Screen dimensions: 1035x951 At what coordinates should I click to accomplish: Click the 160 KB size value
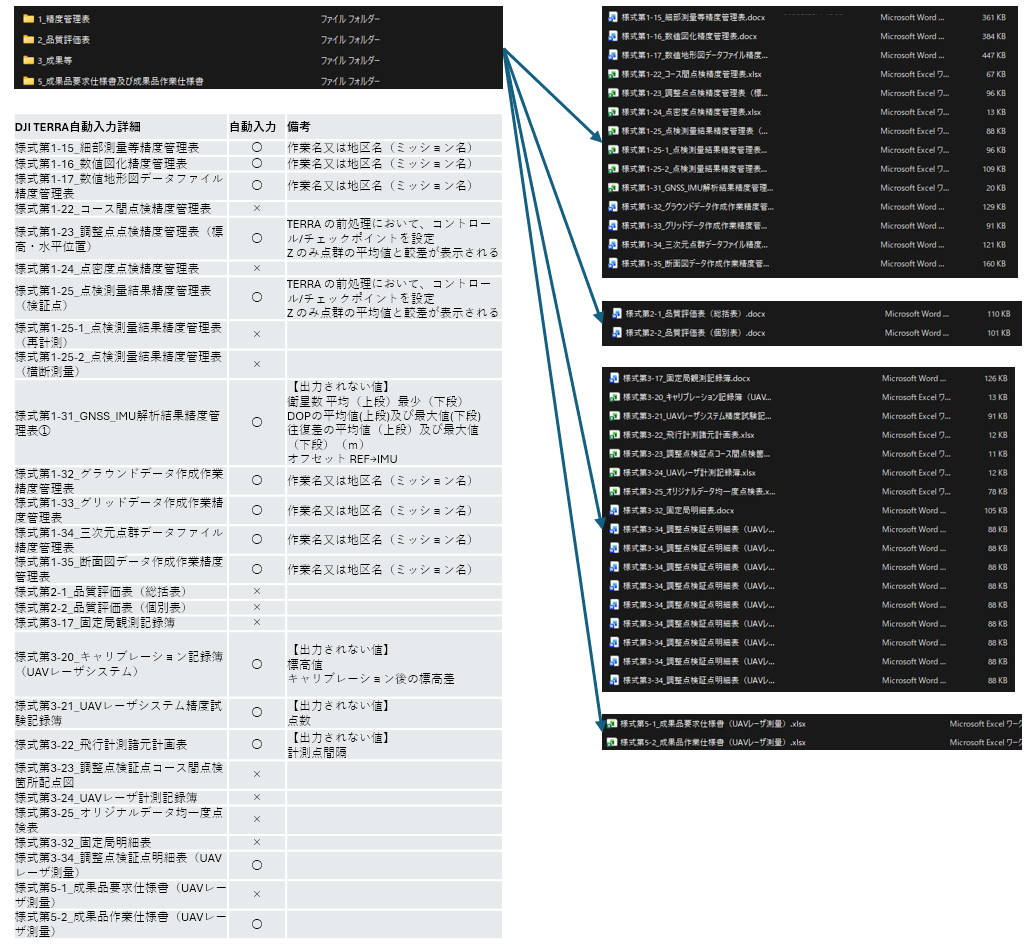(x=993, y=264)
